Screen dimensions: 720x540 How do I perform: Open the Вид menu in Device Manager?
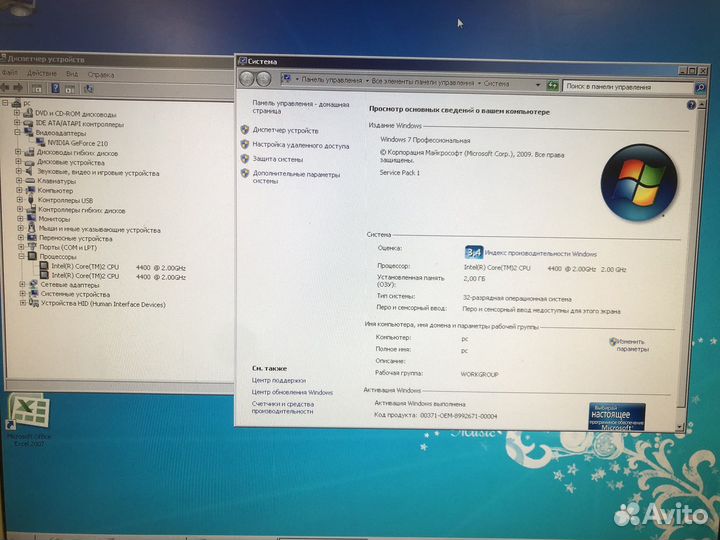click(x=72, y=74)
